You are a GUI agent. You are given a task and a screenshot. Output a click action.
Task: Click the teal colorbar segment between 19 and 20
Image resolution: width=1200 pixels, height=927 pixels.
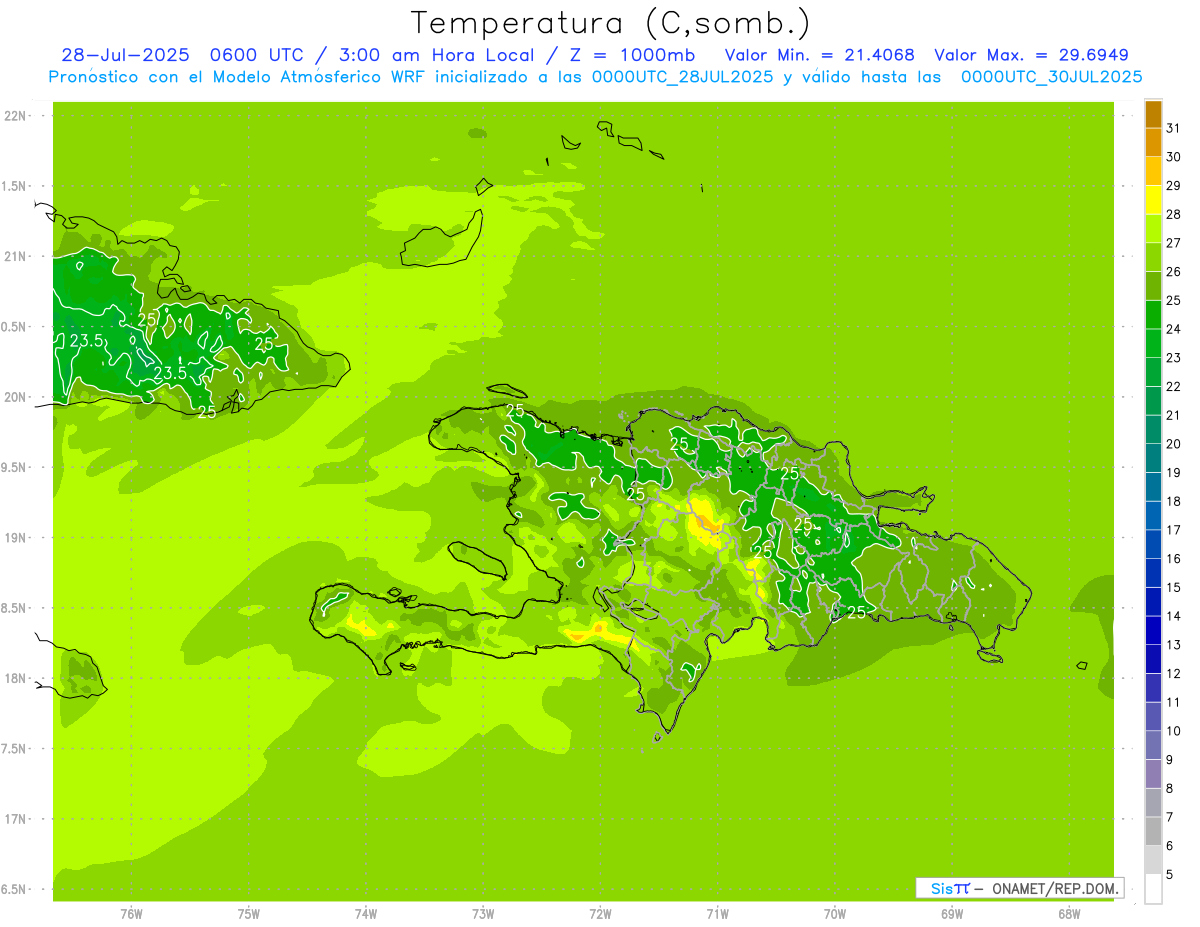[1153, 458]
